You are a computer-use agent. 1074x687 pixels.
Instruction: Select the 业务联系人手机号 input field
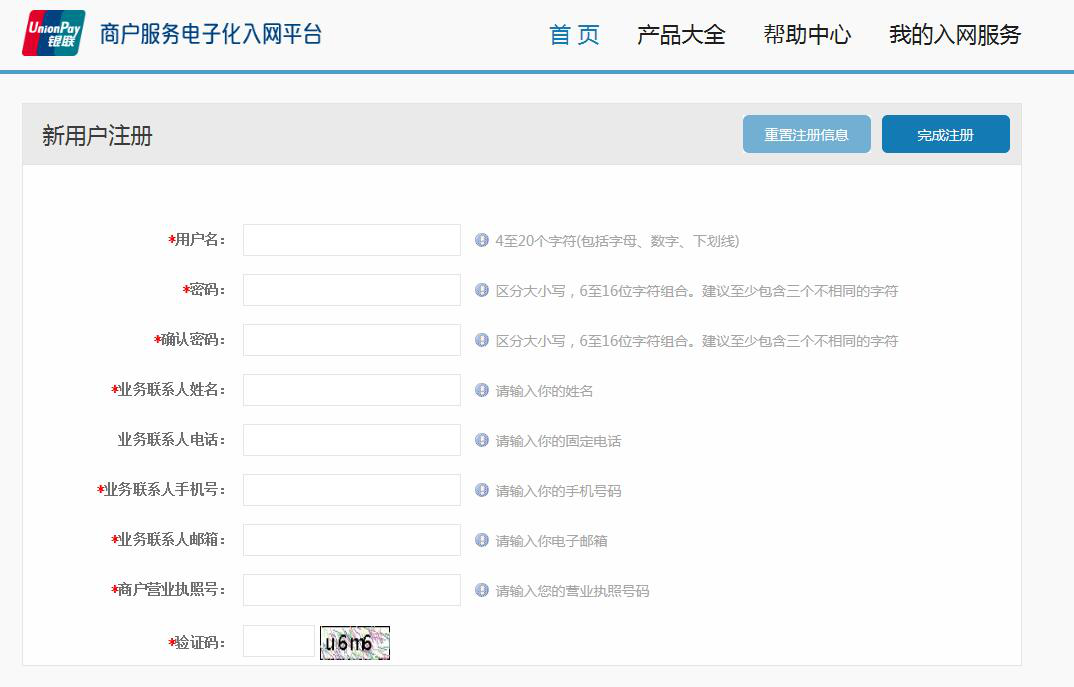coord(351,490)
